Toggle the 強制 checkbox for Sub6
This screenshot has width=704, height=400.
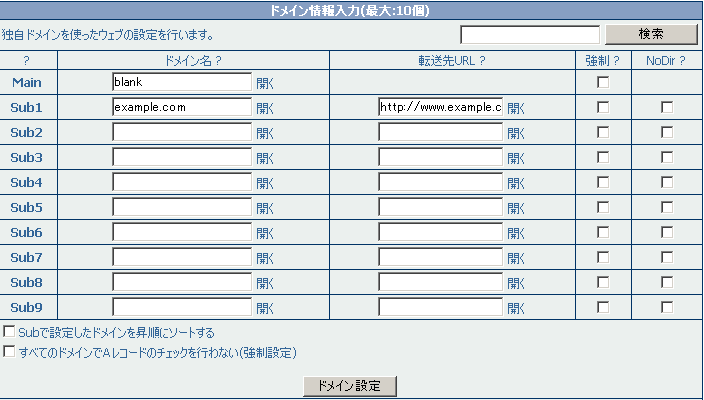point(603,233)
